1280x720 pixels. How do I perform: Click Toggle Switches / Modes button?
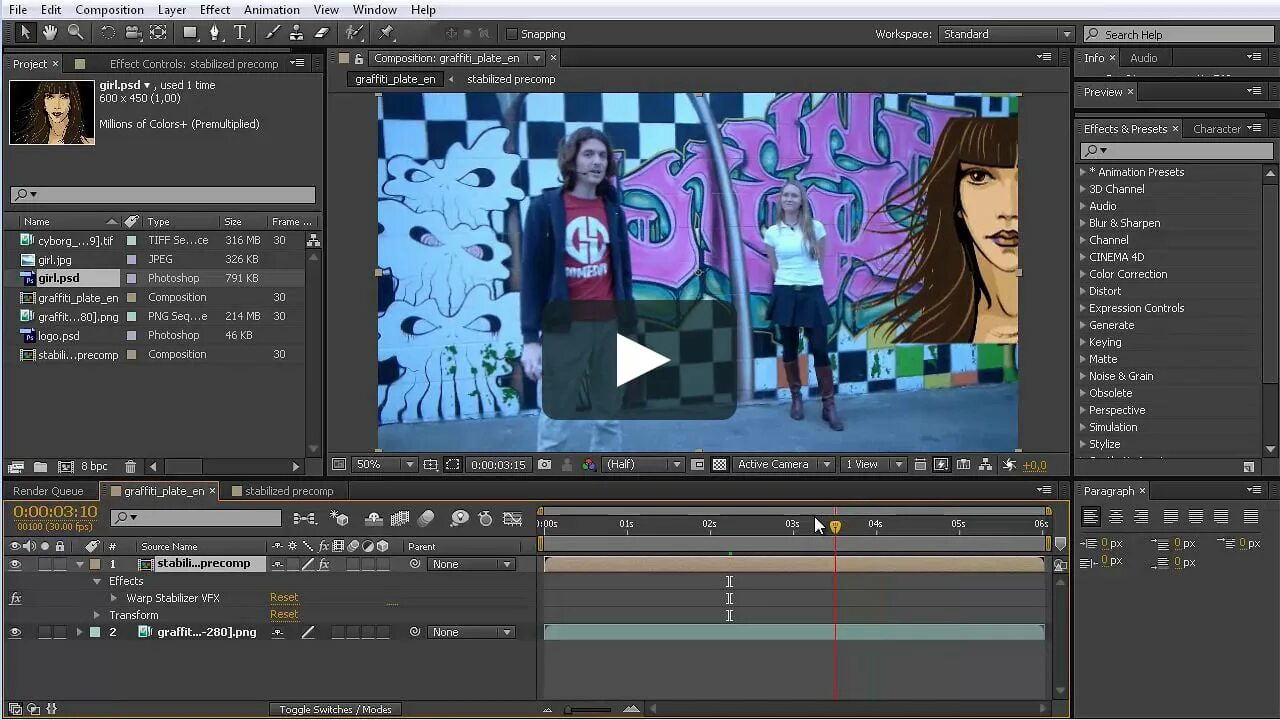[x=335, y=709]
